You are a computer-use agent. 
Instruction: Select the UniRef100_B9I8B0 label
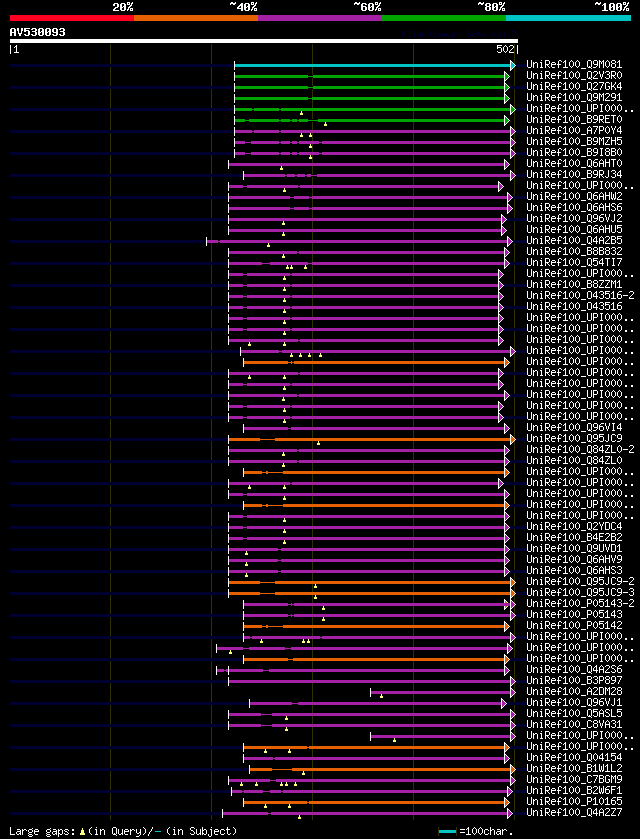point(574,152)
